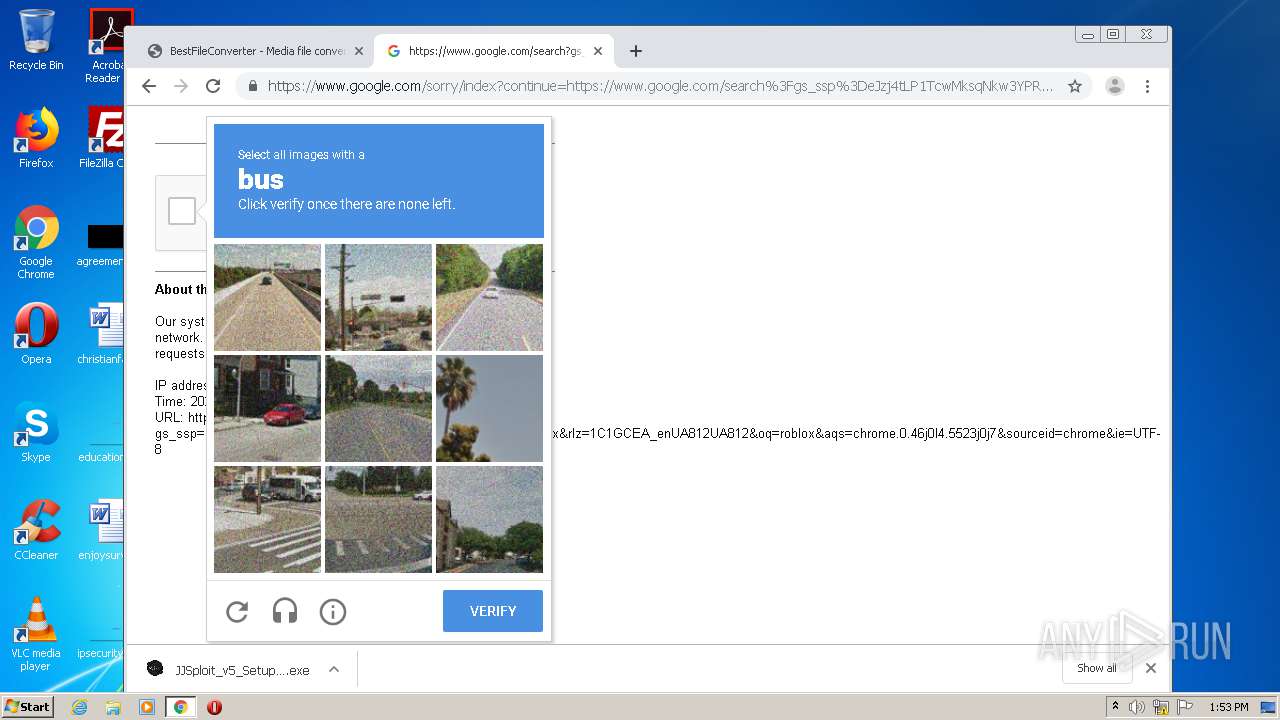
Task: Select the captcha tile with the white bus
Action: 267,519
